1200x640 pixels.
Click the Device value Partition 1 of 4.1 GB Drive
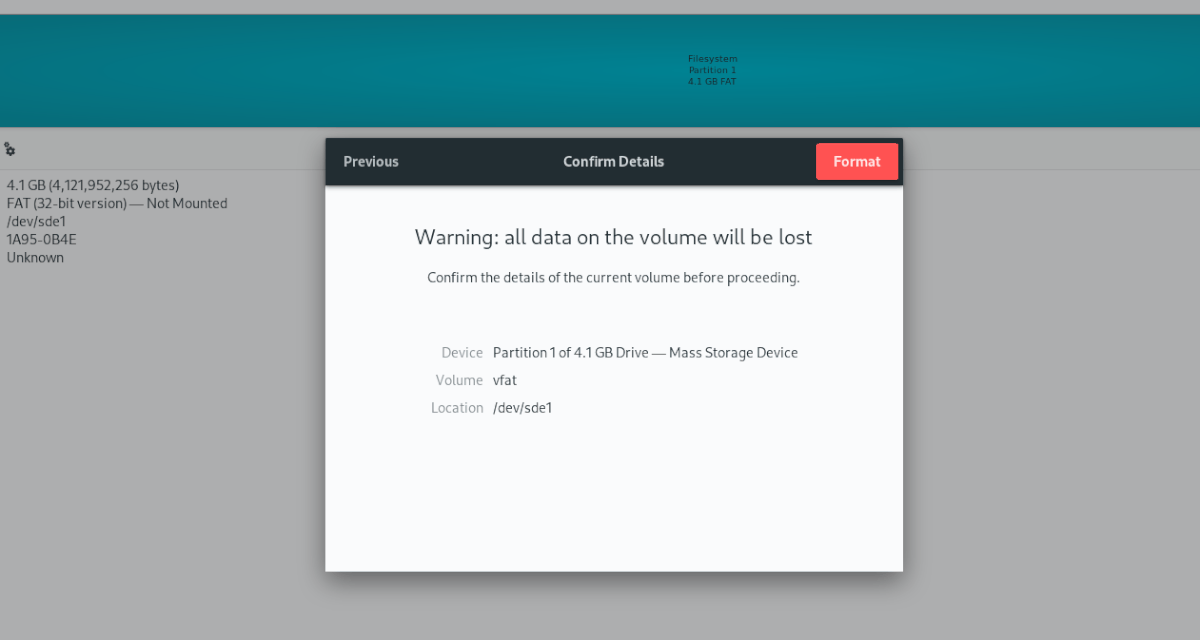click(x=645, y=353)
